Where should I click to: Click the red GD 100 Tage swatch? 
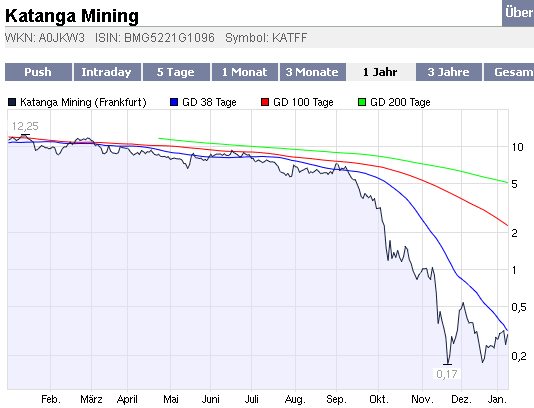pos(265,102)
